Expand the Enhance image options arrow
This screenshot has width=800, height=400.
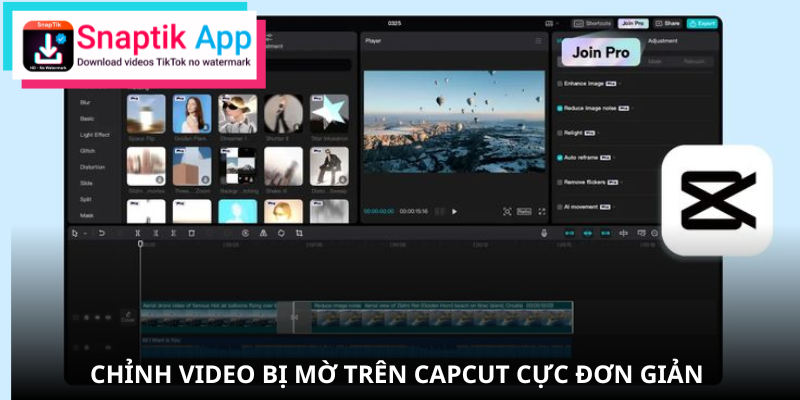click(620, 83)
